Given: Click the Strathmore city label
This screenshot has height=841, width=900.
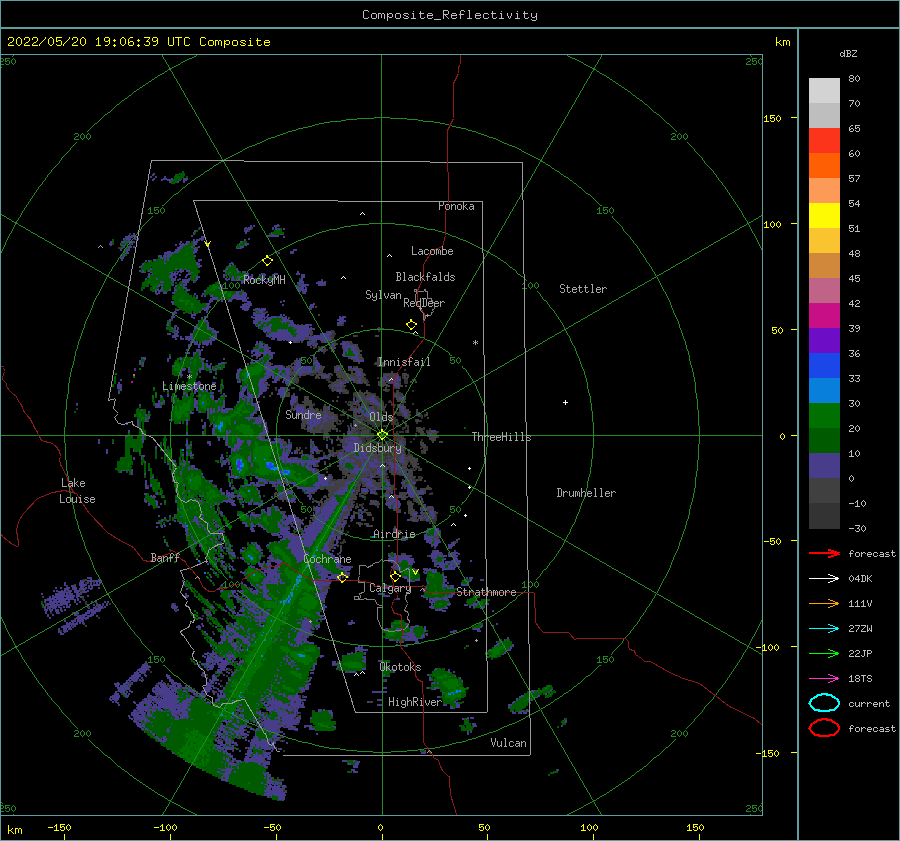Looking at the screenshot, I should [x=486, y=592].
